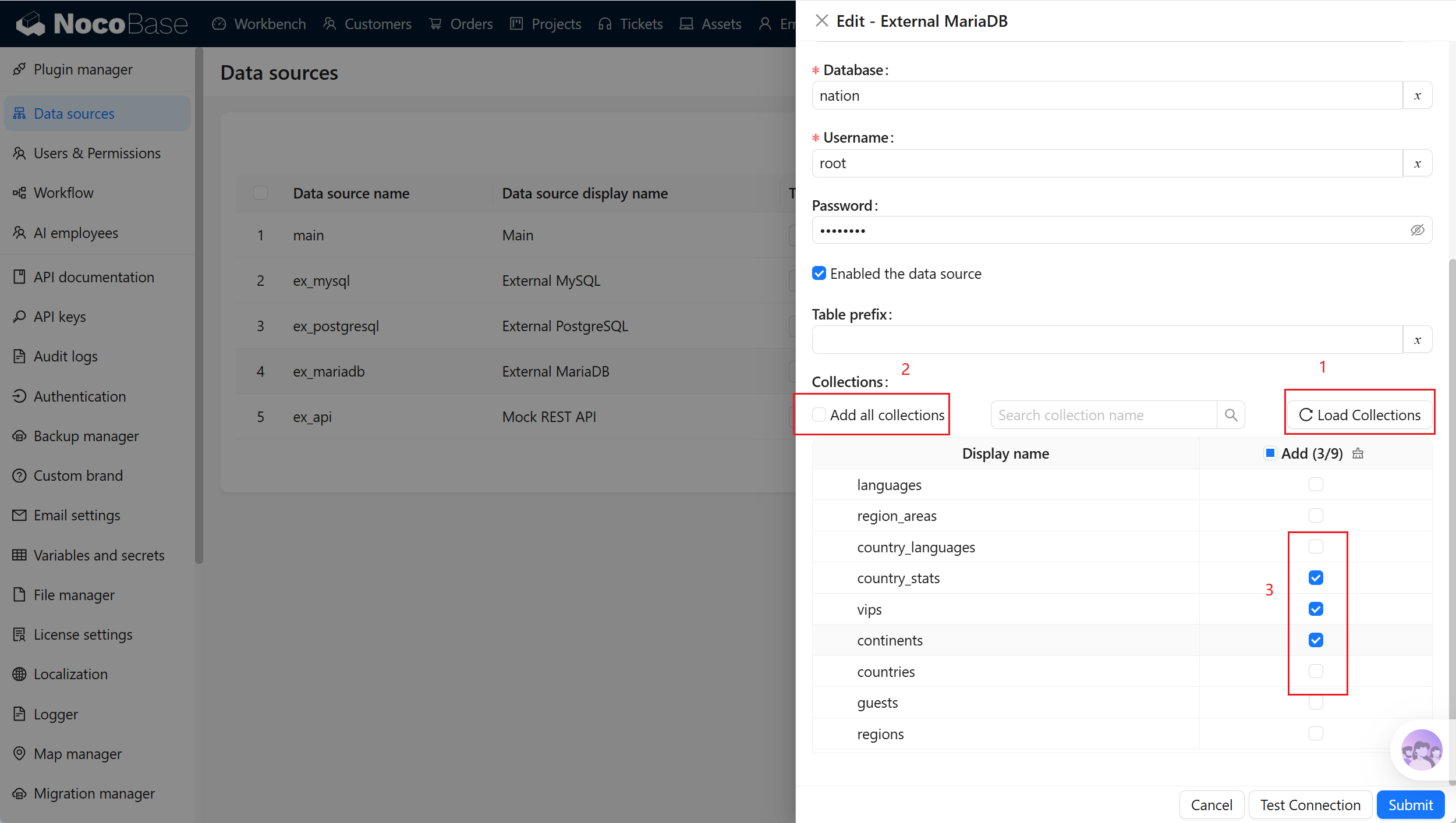The width and height of the screenshot is (1456, 823).
Task: Click the icon next to Add (3/9) header
Action: pos(1358,453)
